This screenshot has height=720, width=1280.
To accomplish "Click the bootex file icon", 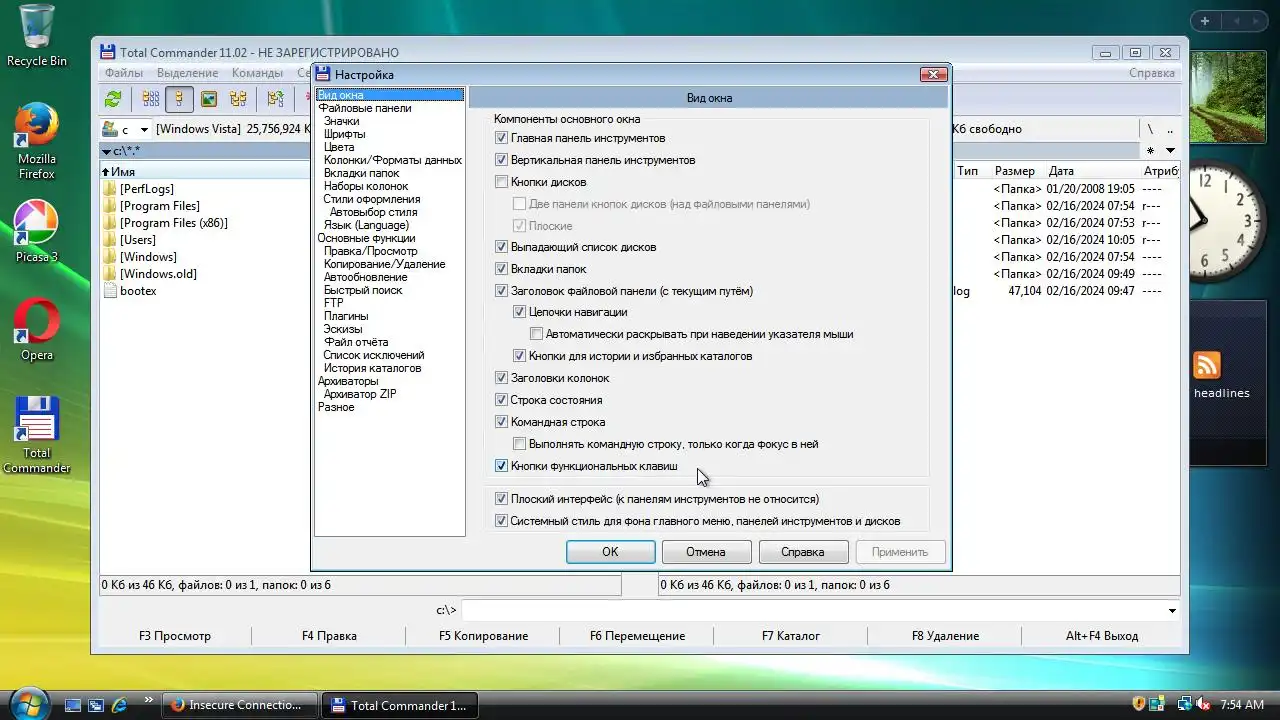I will pos(110,291).
